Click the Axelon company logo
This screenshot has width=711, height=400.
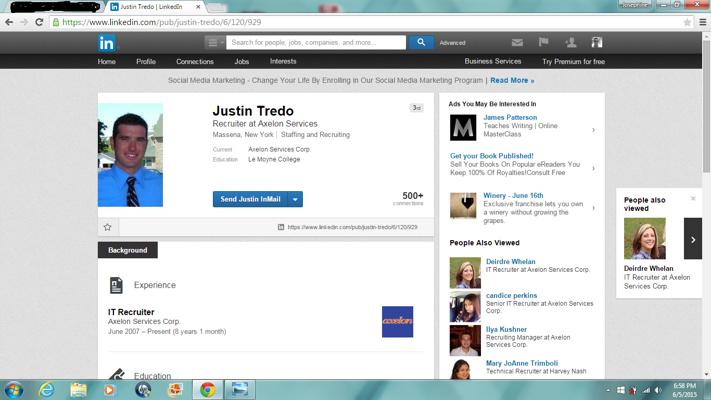[x=397, y=322]
